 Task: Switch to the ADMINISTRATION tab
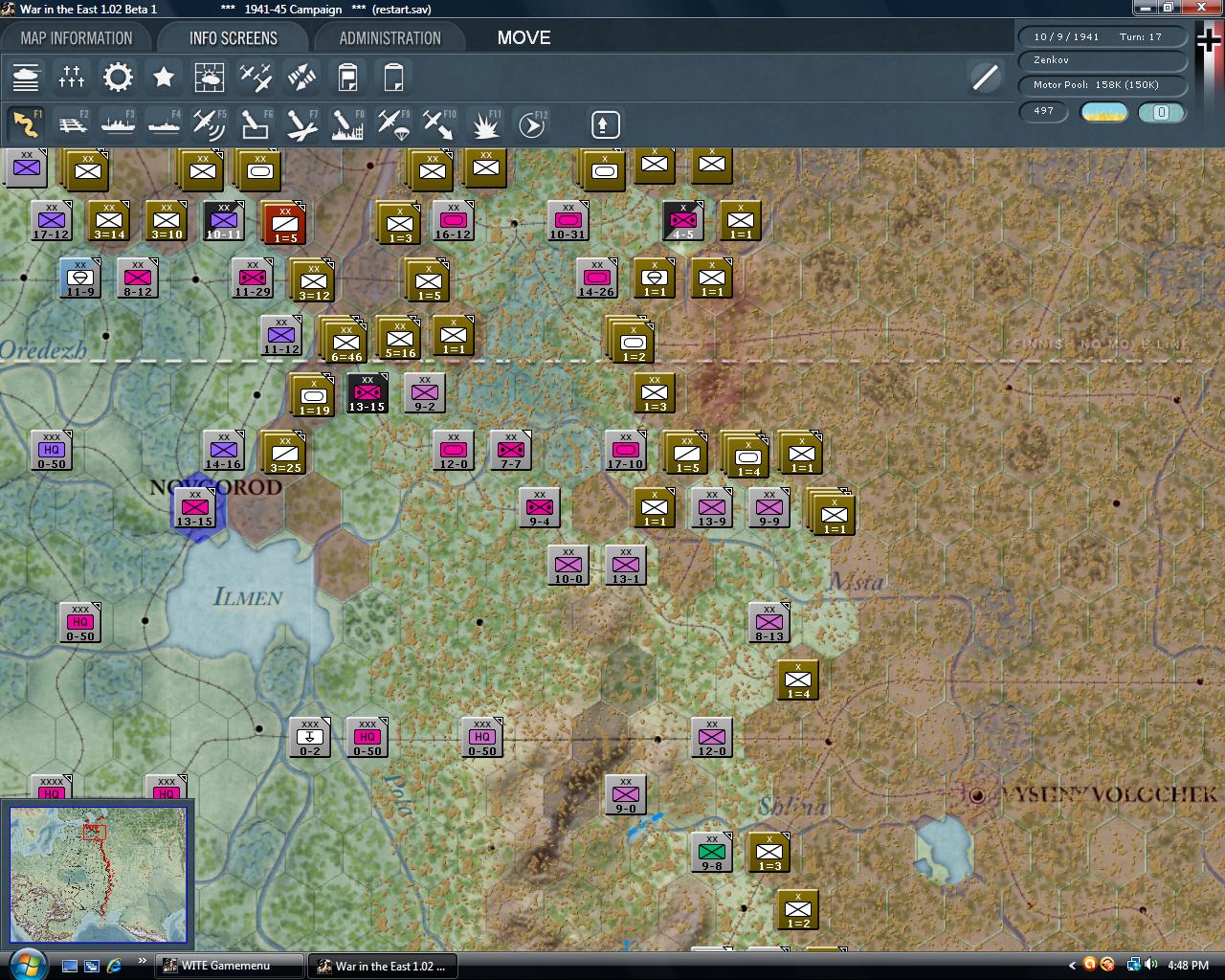tap(390, 38)
